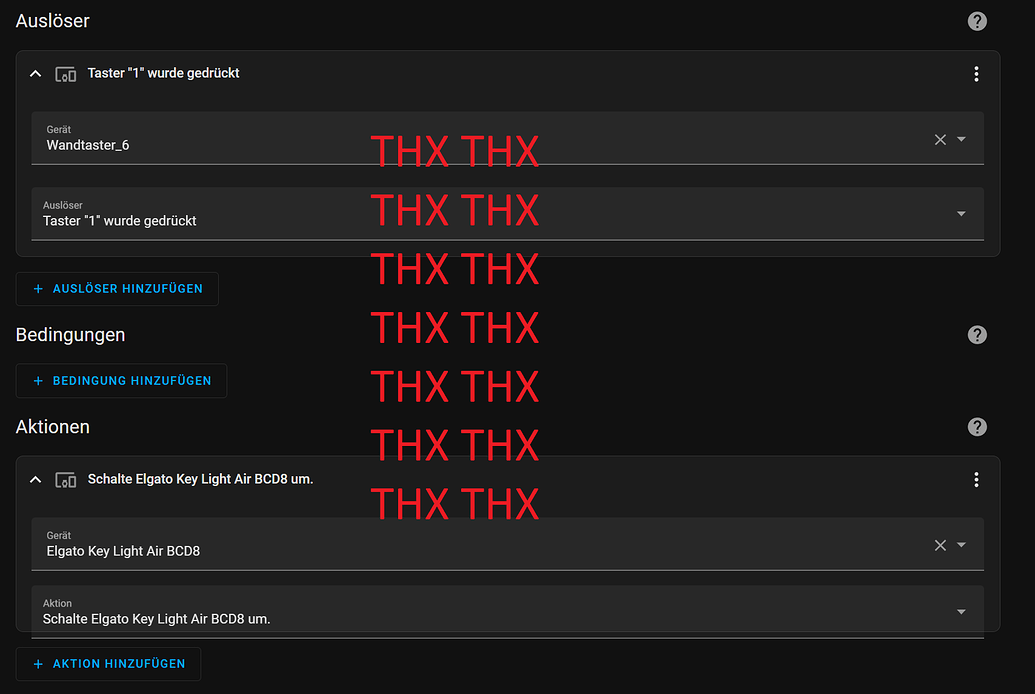Collapse the Schalte Elgato action card
1035x694 pixels.
[36, 479]
